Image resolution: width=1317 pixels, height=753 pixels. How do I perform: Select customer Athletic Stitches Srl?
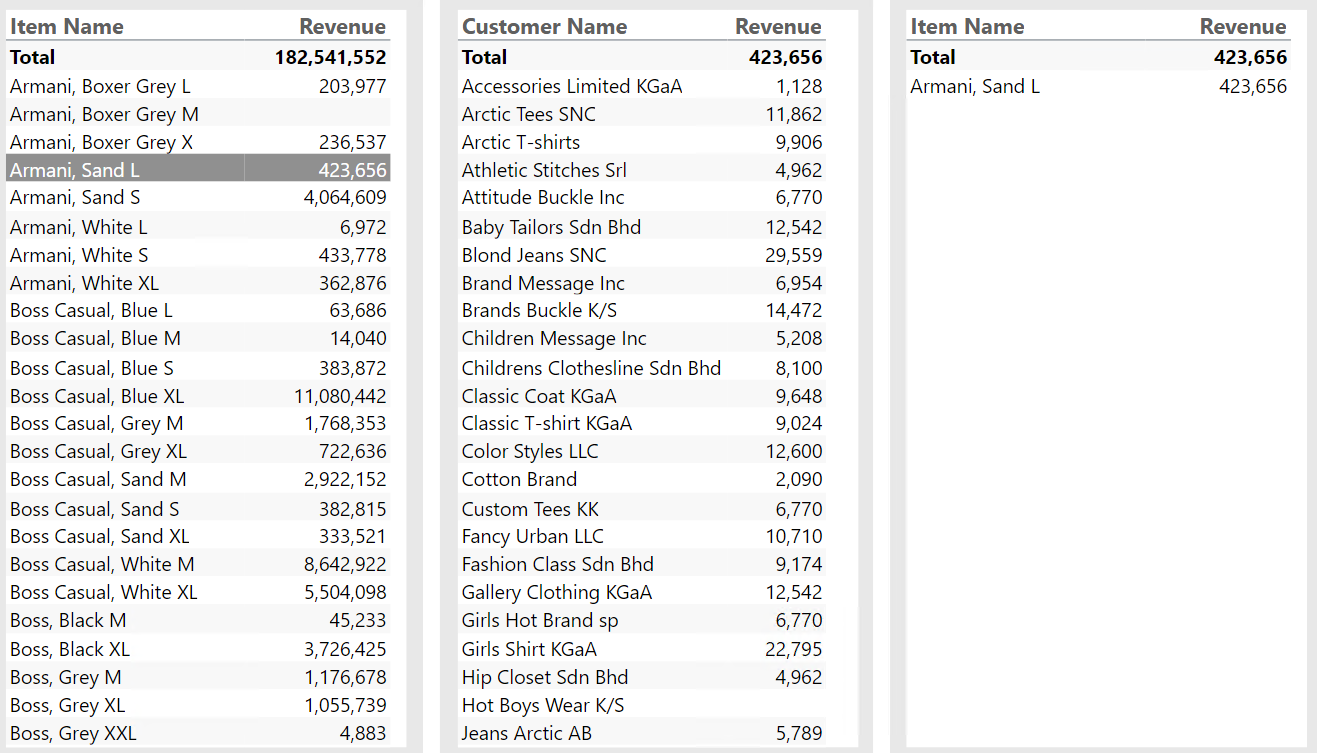pos(545,170)
